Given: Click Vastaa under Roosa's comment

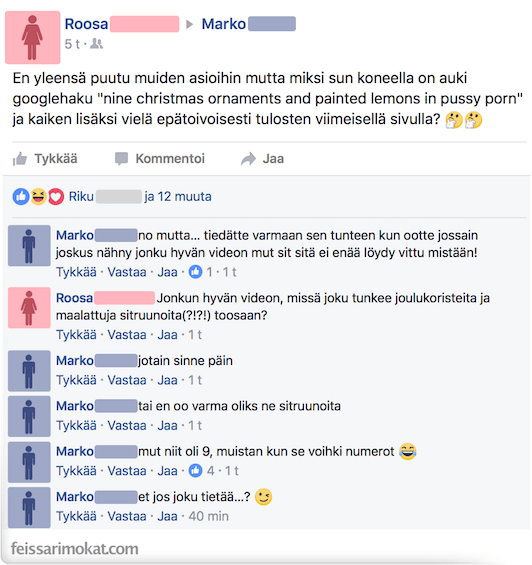Looking at the screenshot, I should coord(127,335).
